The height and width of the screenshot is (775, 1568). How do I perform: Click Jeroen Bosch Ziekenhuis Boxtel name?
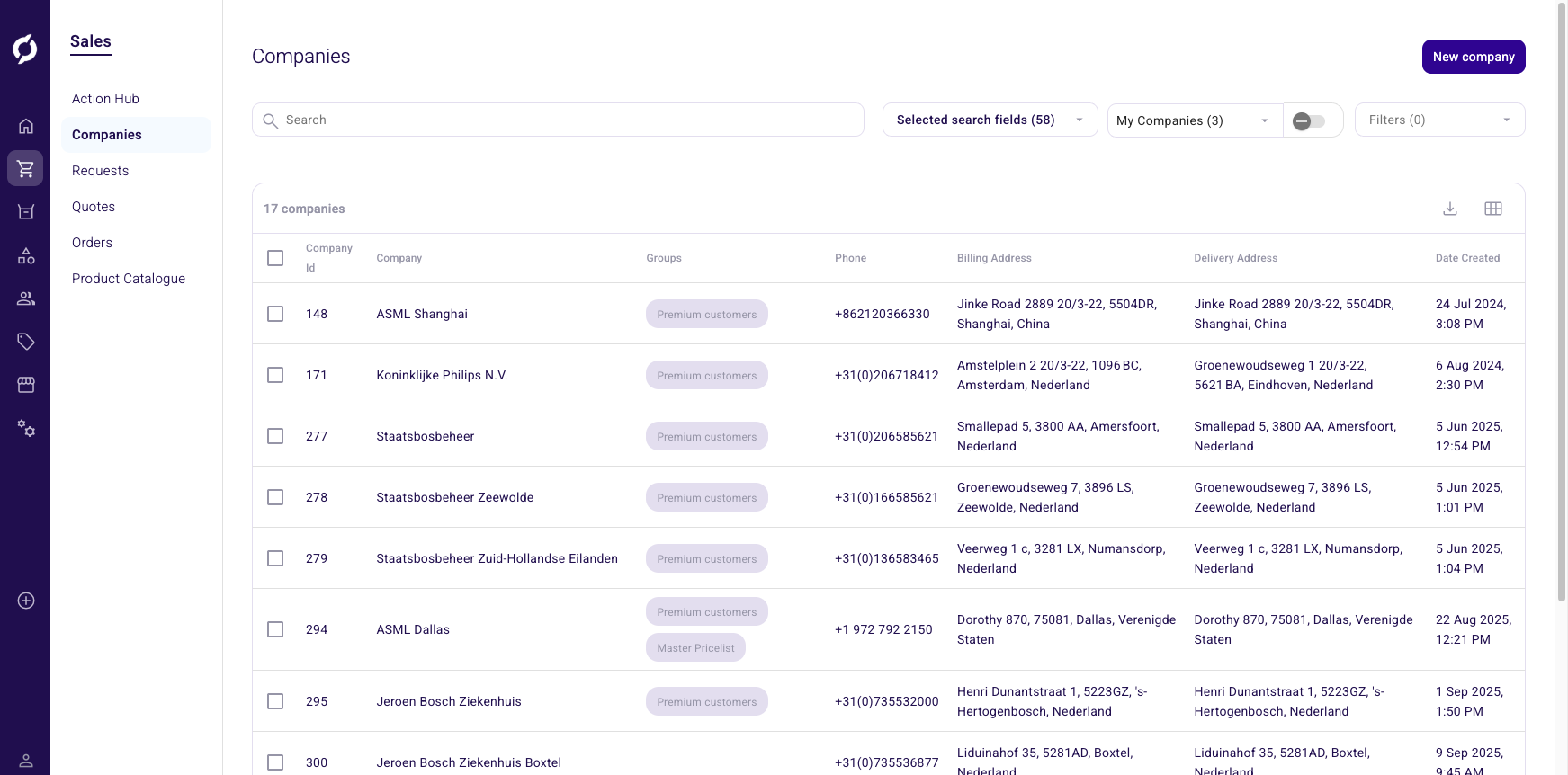(x=469, y=762)
